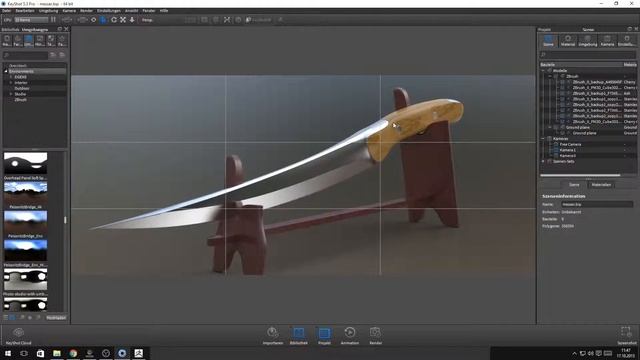Collapse the Kameras tree node
The image size is (640, 360).
tap(543, 139)
